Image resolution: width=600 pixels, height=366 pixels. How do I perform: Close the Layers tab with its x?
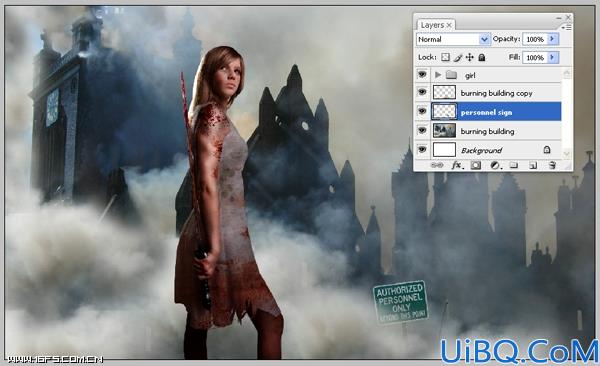tap(449, 25)
